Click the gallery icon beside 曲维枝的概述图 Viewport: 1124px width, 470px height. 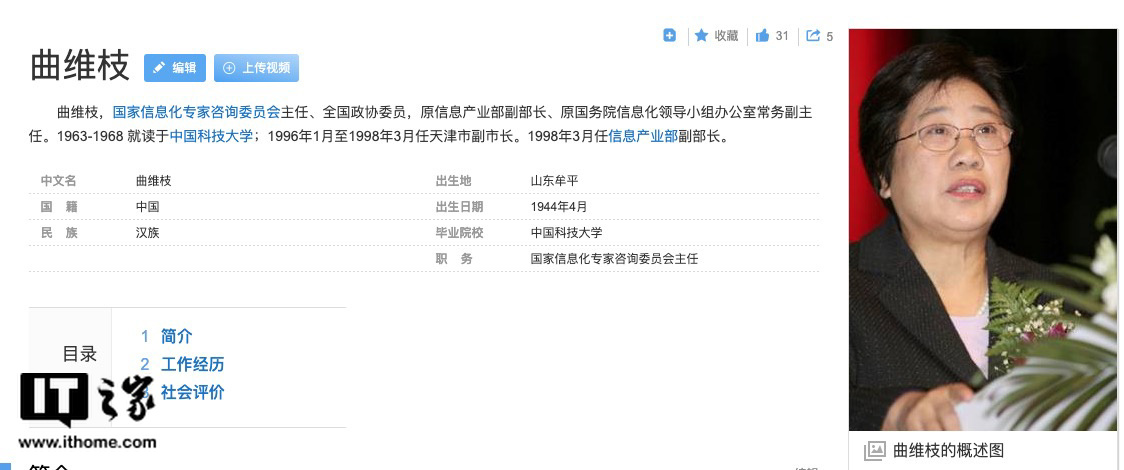tap(875, 451)
